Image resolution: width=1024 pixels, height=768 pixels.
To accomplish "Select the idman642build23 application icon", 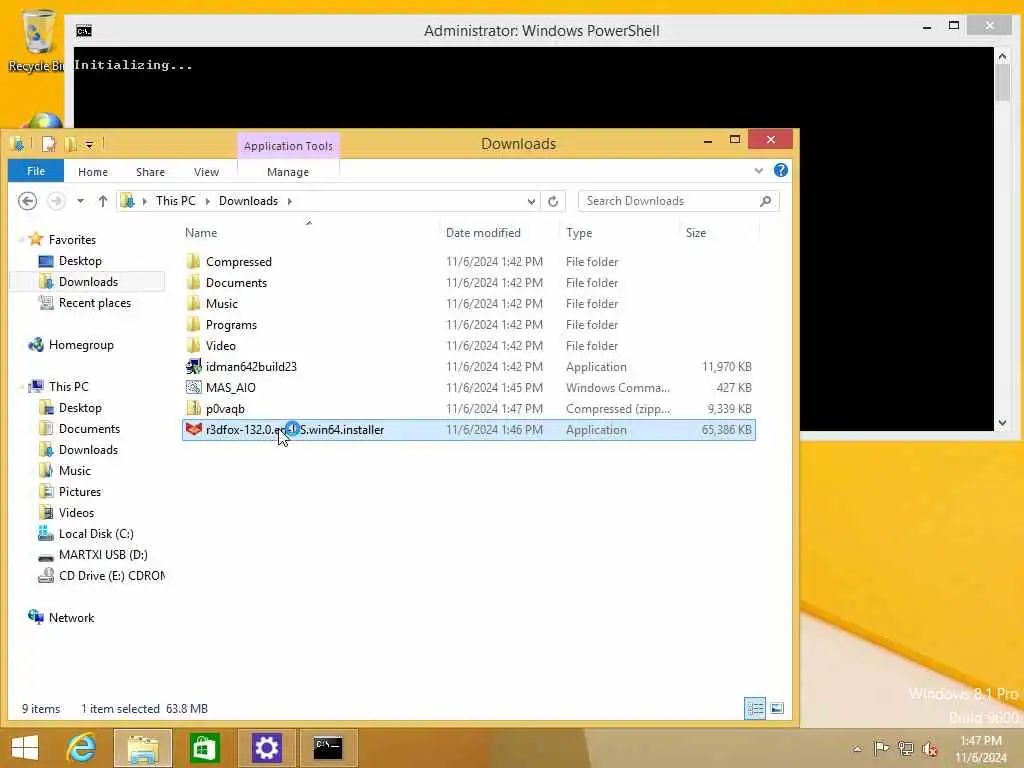I will [x=193, y=366].
